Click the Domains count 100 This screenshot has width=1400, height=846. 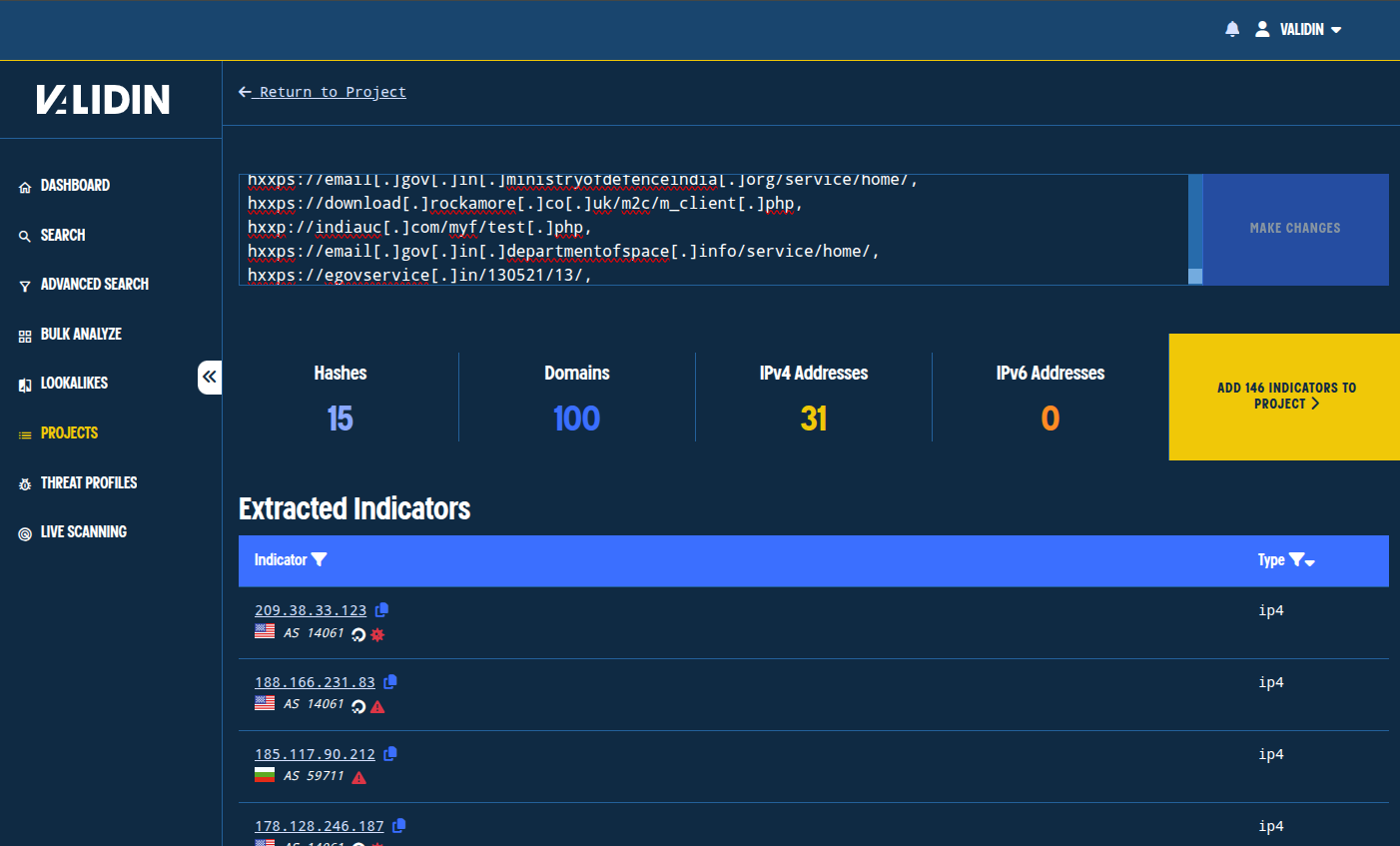pyautogui.click(x=576, y=419)
